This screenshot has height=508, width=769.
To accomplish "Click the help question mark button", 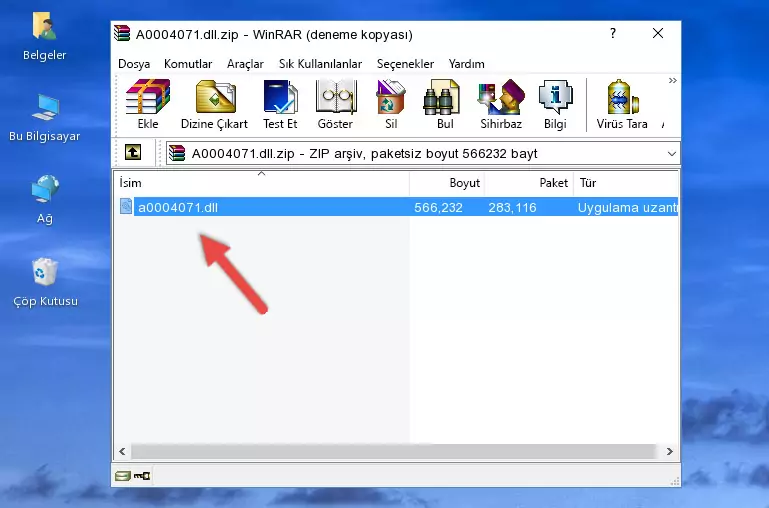I will 613,33.
